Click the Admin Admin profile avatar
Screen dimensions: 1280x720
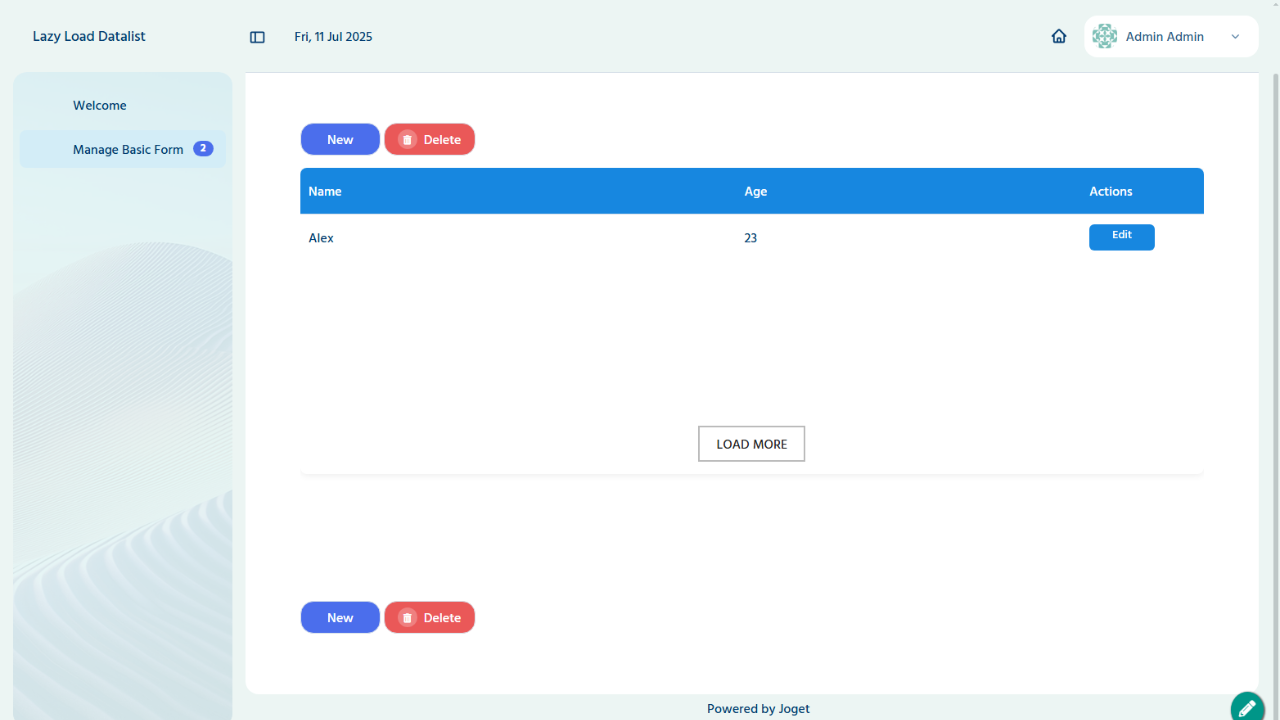coord(1104,36)
